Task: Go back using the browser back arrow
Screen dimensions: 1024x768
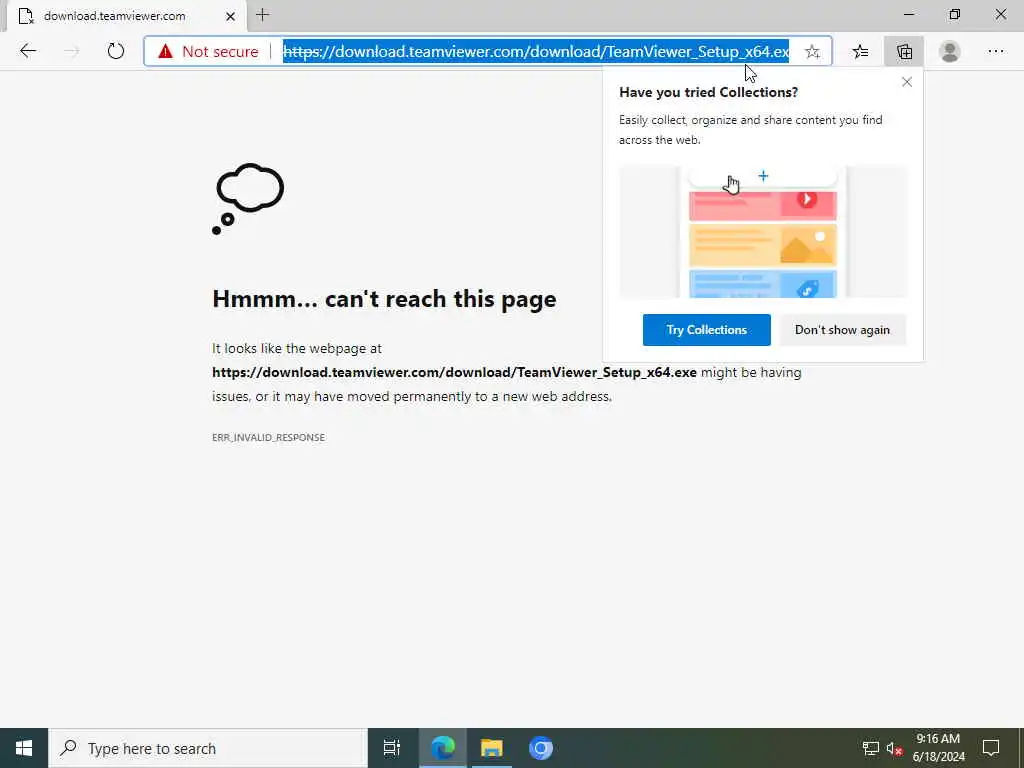Action: click(x=27, y=51)
